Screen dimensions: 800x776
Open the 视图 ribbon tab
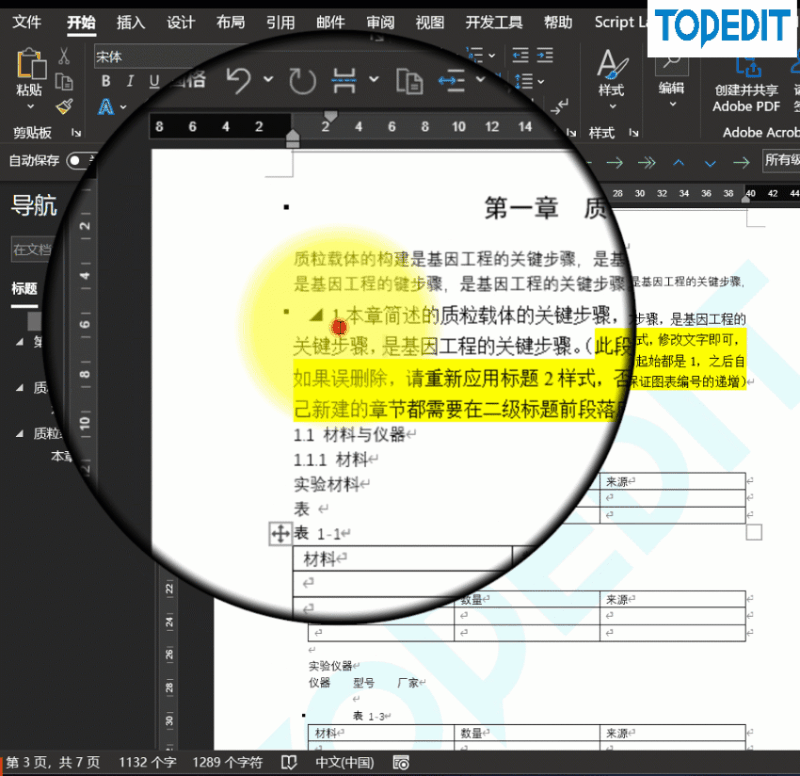click(430, 22)
